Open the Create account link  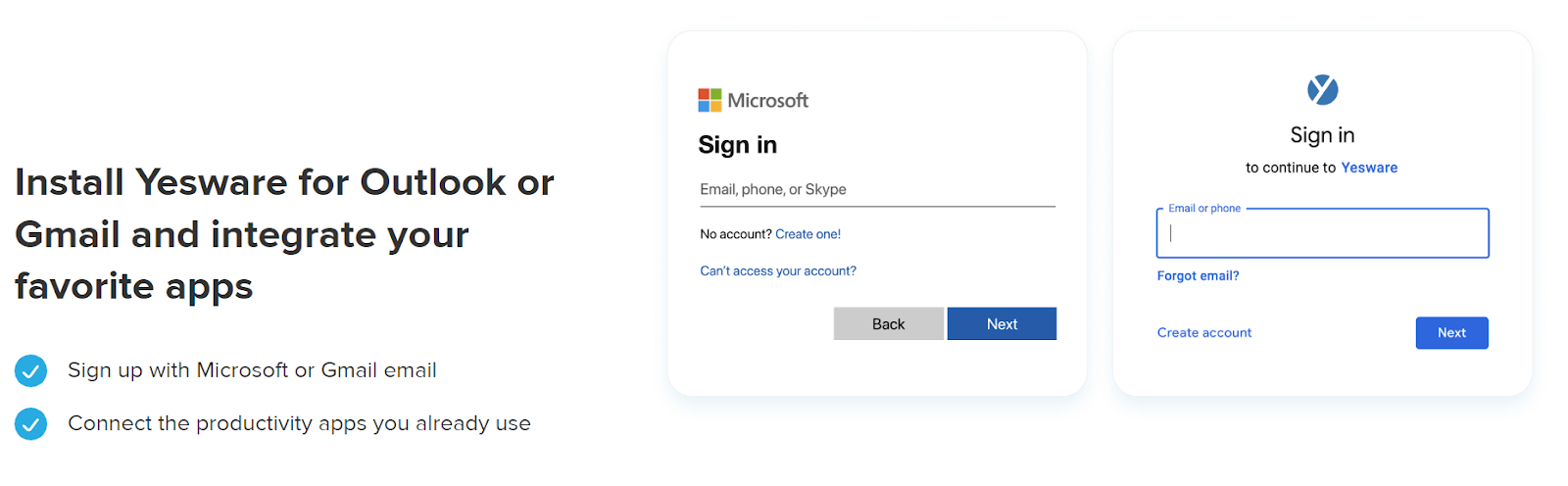[x=1203, y=333]
